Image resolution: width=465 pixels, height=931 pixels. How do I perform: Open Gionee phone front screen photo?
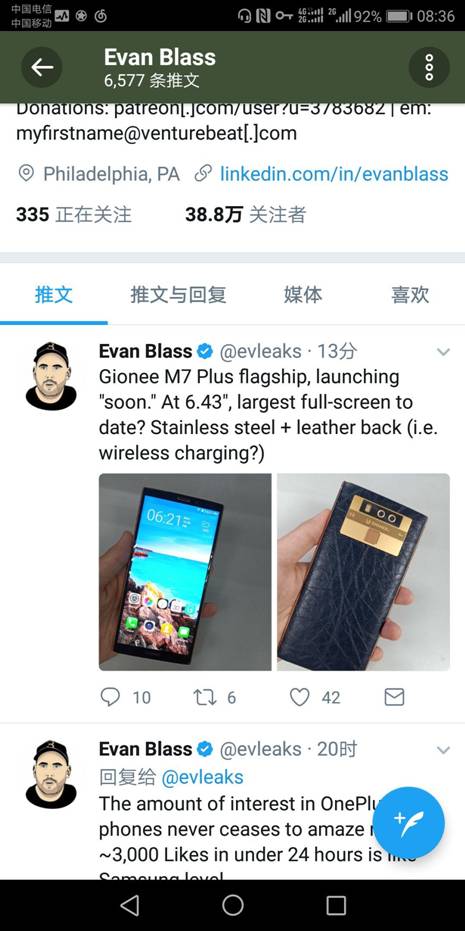click(185, 572)
